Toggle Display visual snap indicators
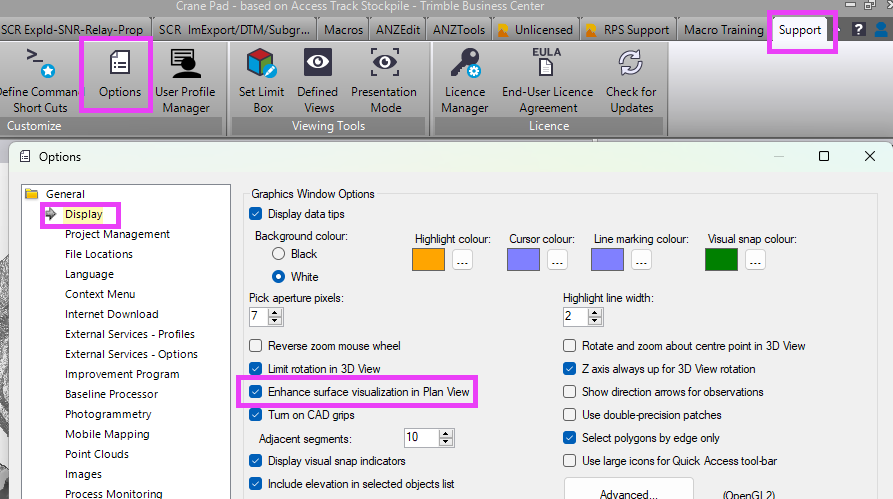This screenshot has height=499, width=893. click(x=256, y=460)
